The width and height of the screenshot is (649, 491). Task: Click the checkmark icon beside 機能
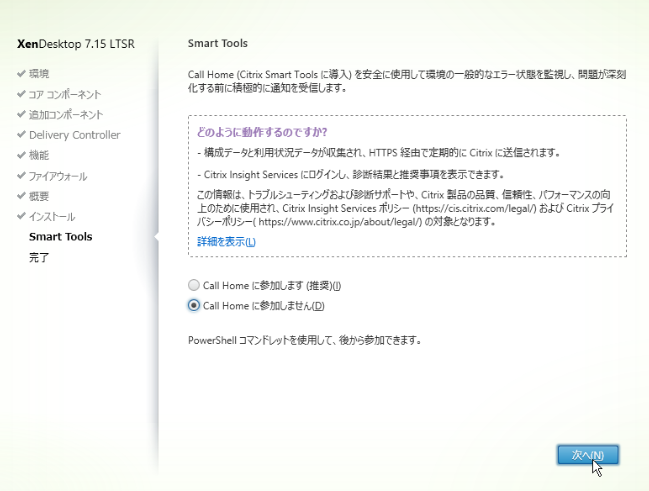click(22, 155)
